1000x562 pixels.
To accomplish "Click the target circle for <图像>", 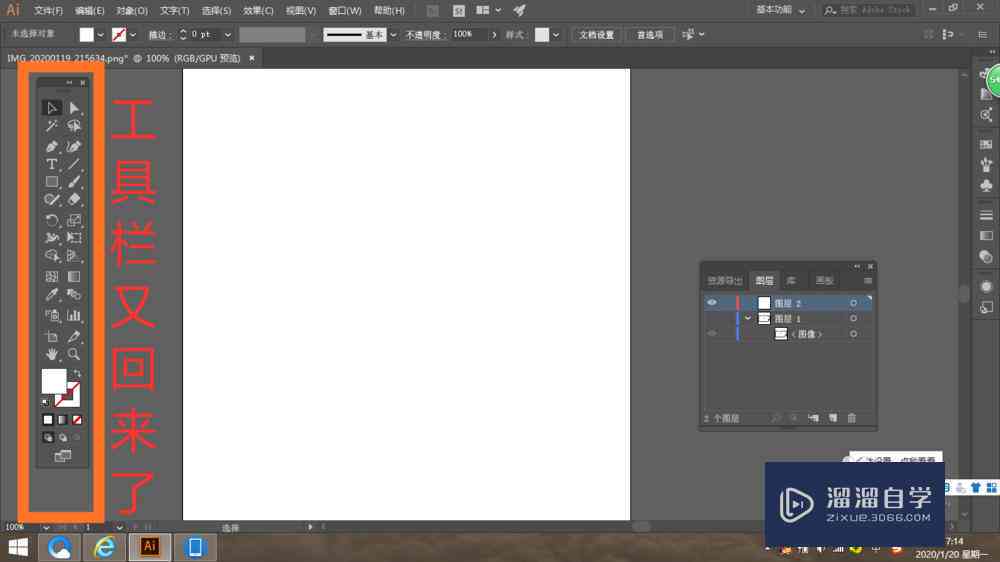I will pyautogui.click(x=853, y=334).
